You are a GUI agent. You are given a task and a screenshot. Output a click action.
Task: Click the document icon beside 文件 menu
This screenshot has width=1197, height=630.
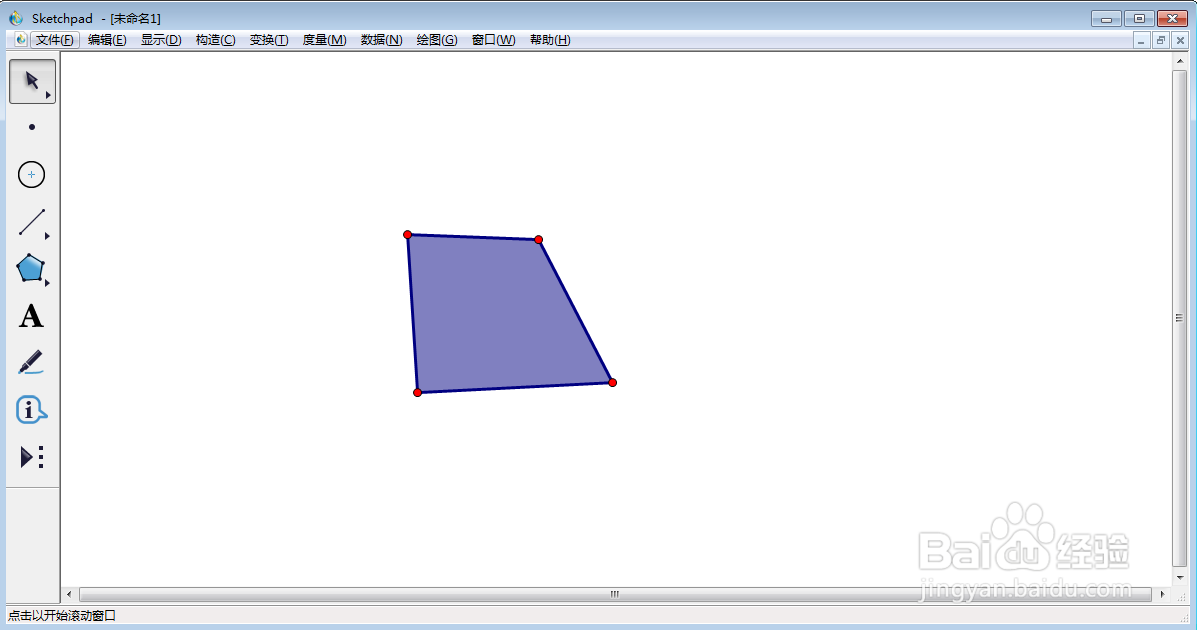[x=21, y=40]
